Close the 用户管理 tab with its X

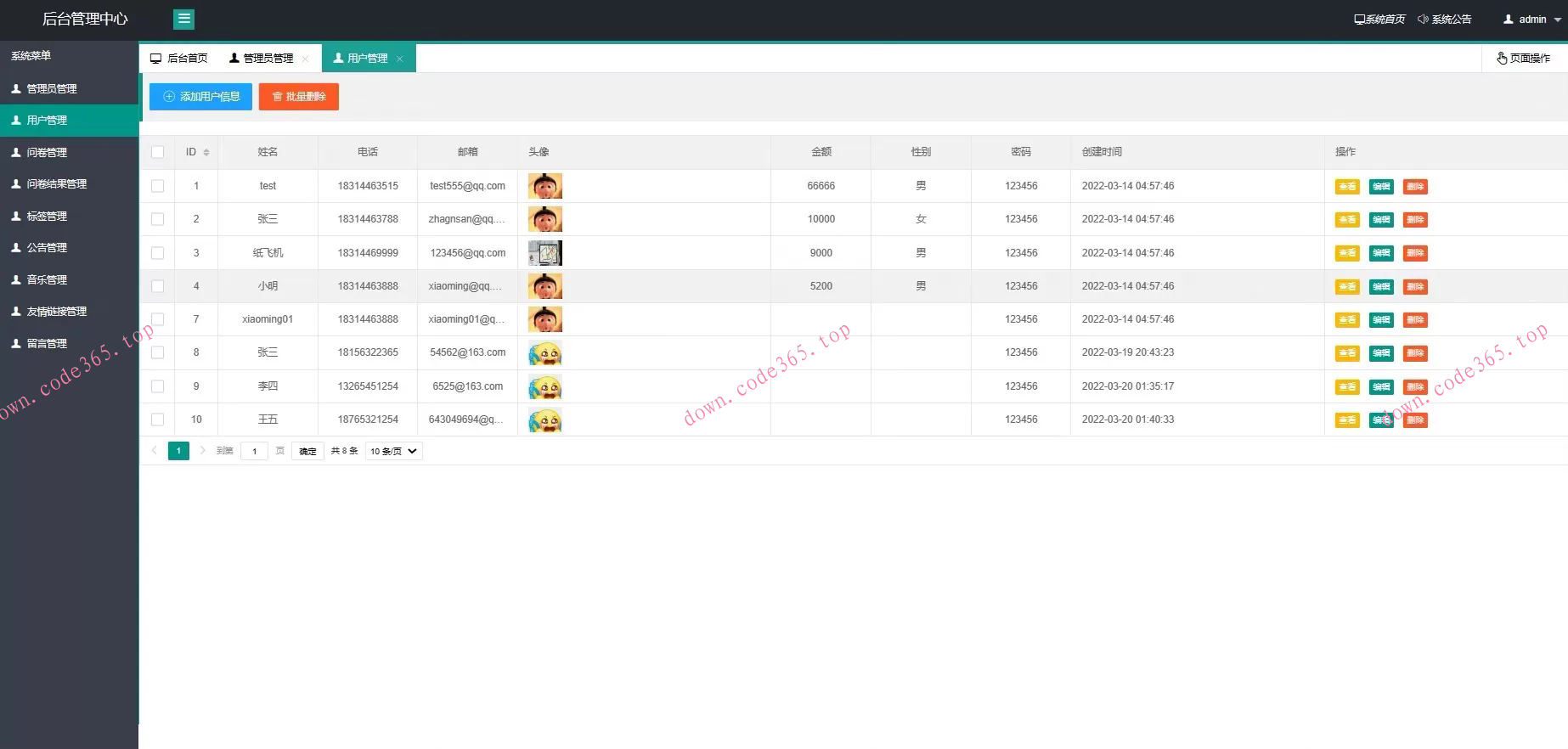pos(400,59)
